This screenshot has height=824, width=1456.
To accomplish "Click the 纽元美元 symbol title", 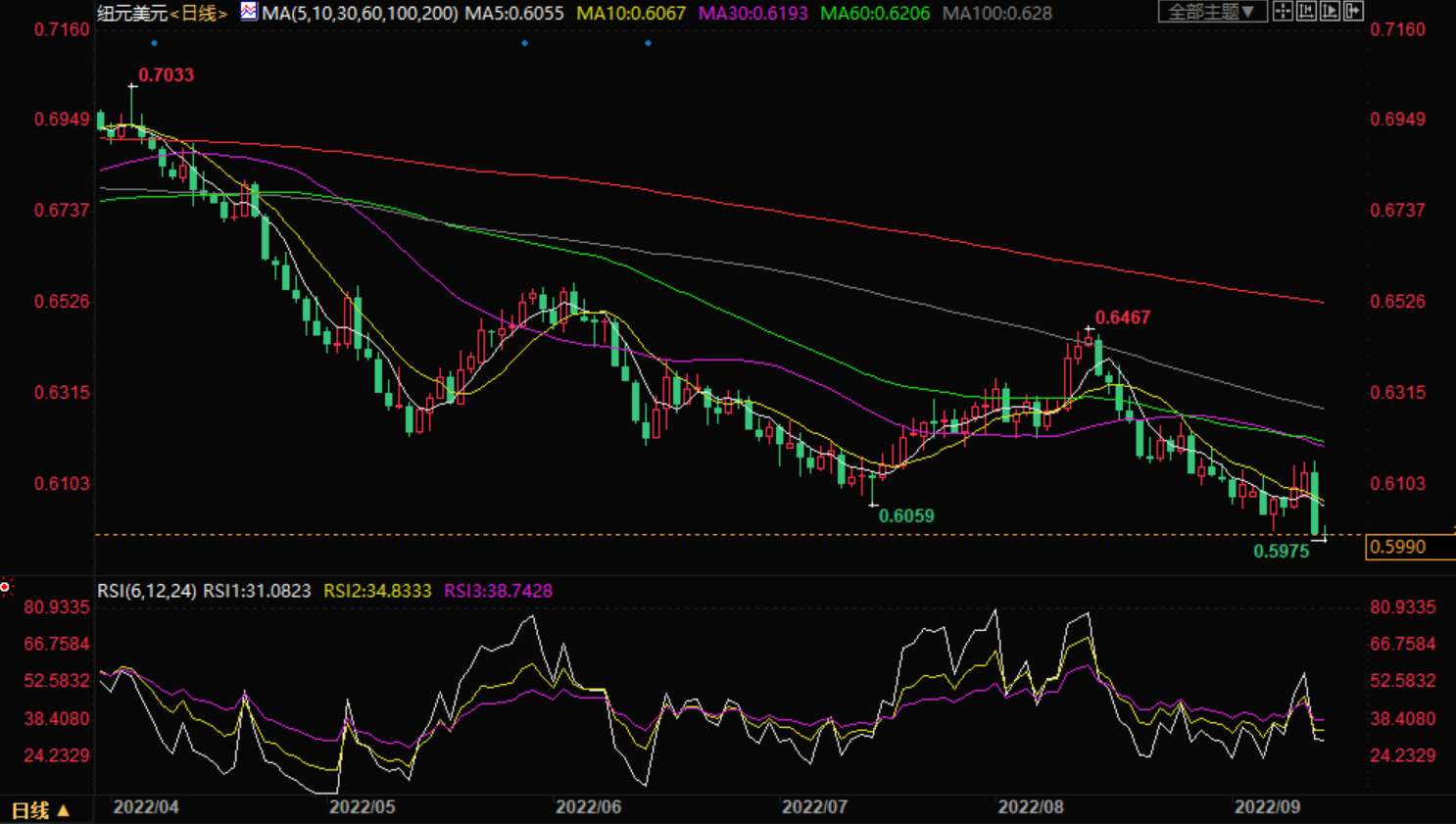I will click(131, 14).
